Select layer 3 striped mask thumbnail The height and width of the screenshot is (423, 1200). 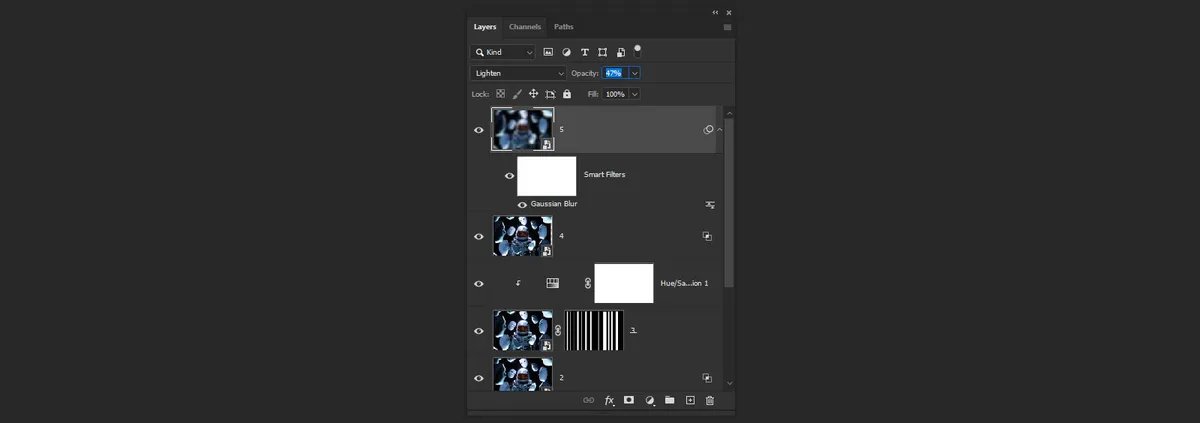coord(594,330)
